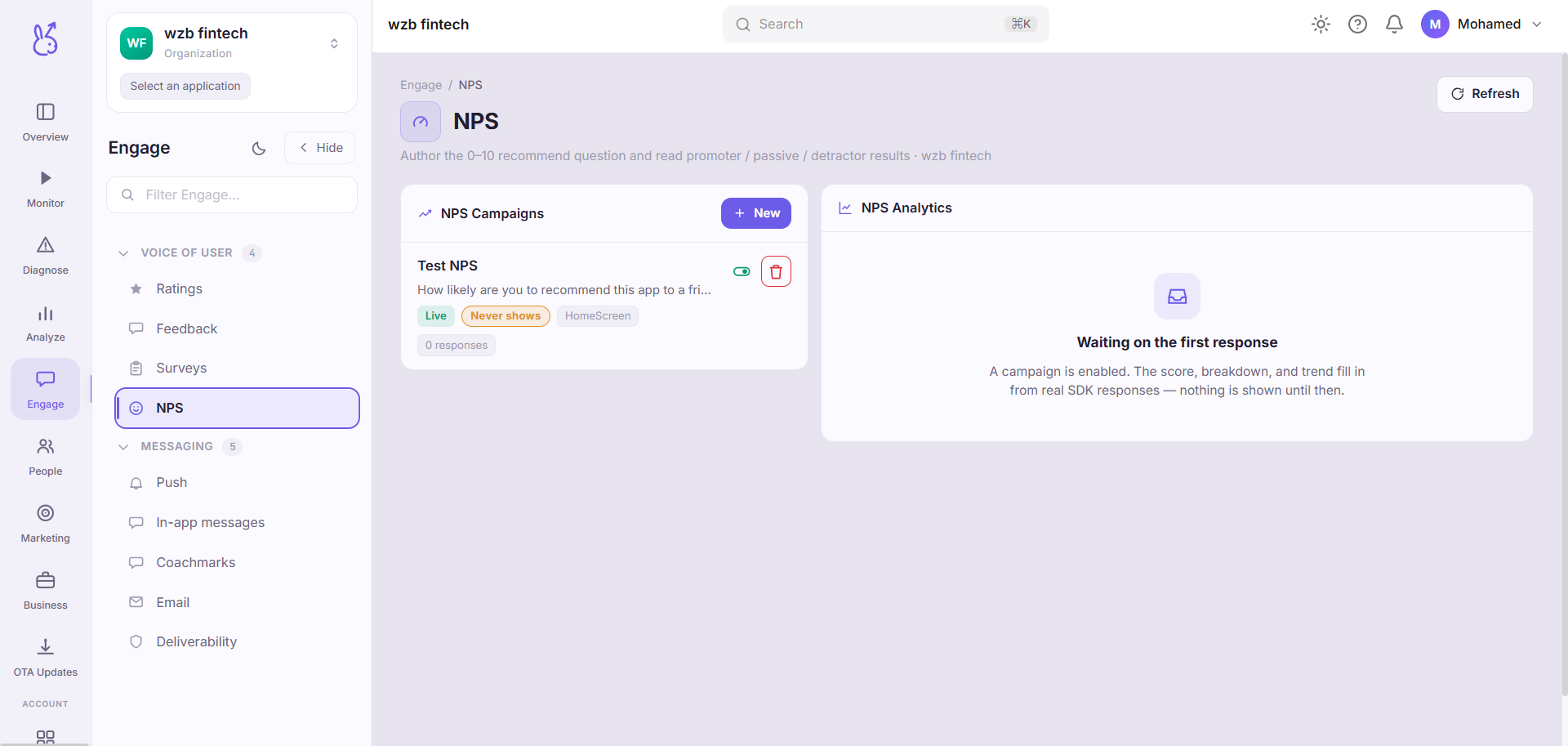
Task: Open the Engage section in left rail
Action: point(46,390)
